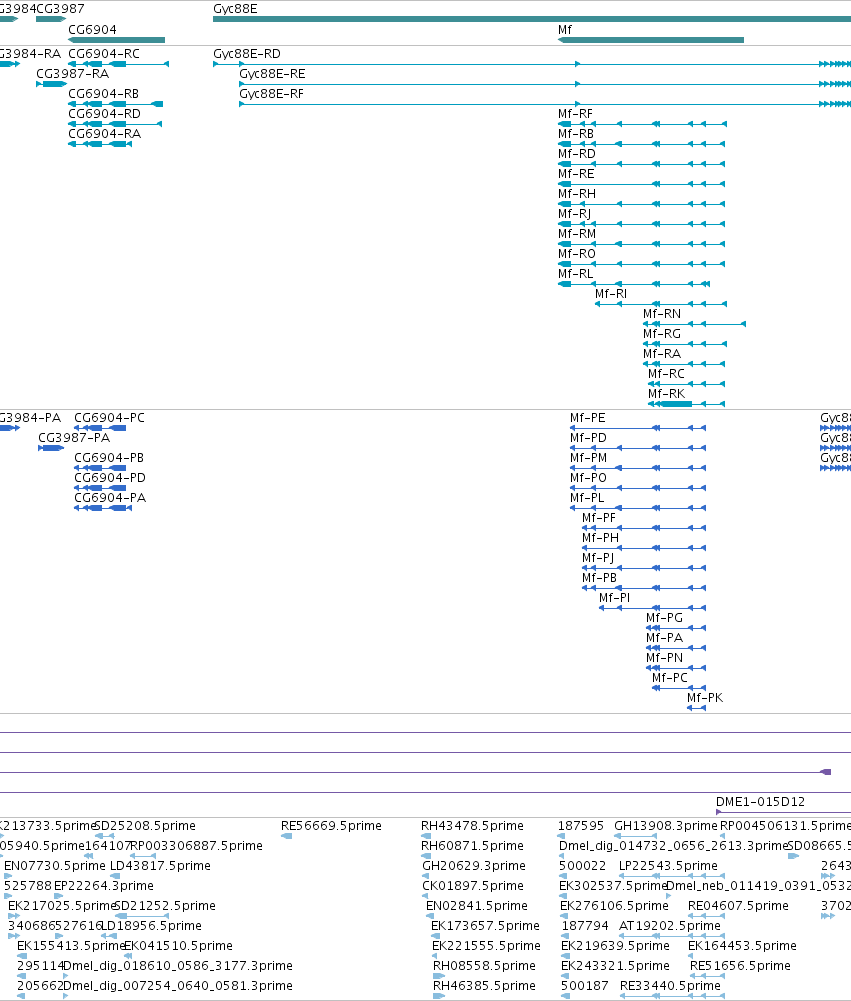Select polypeptide CG6904-PC

click(x=109, y=418)
